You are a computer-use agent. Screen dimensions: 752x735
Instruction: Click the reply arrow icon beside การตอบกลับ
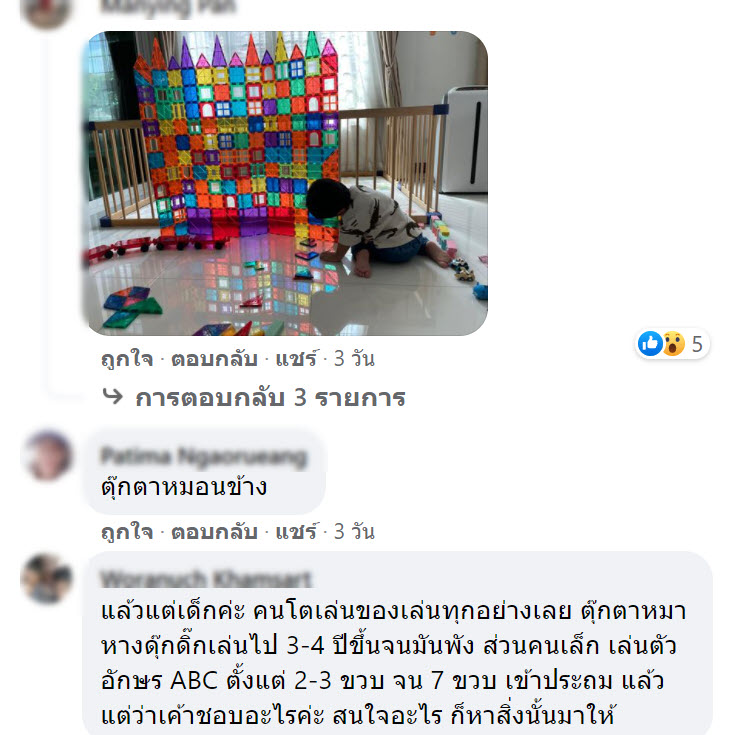click(113, 397)
